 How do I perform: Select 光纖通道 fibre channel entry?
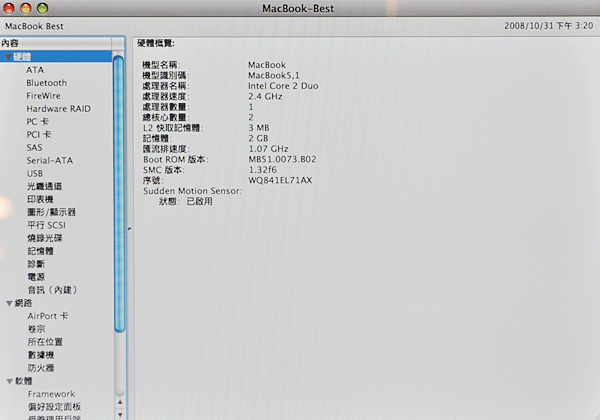point(44,186)
